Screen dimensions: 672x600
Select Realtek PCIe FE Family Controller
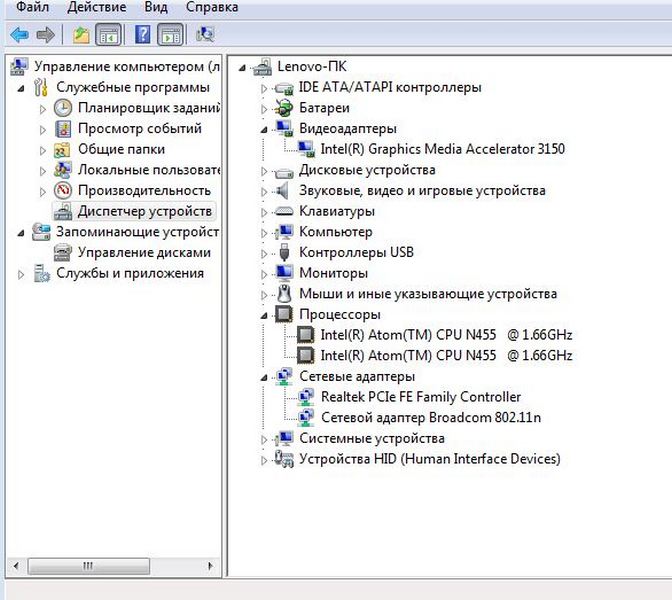coord(420,397)
